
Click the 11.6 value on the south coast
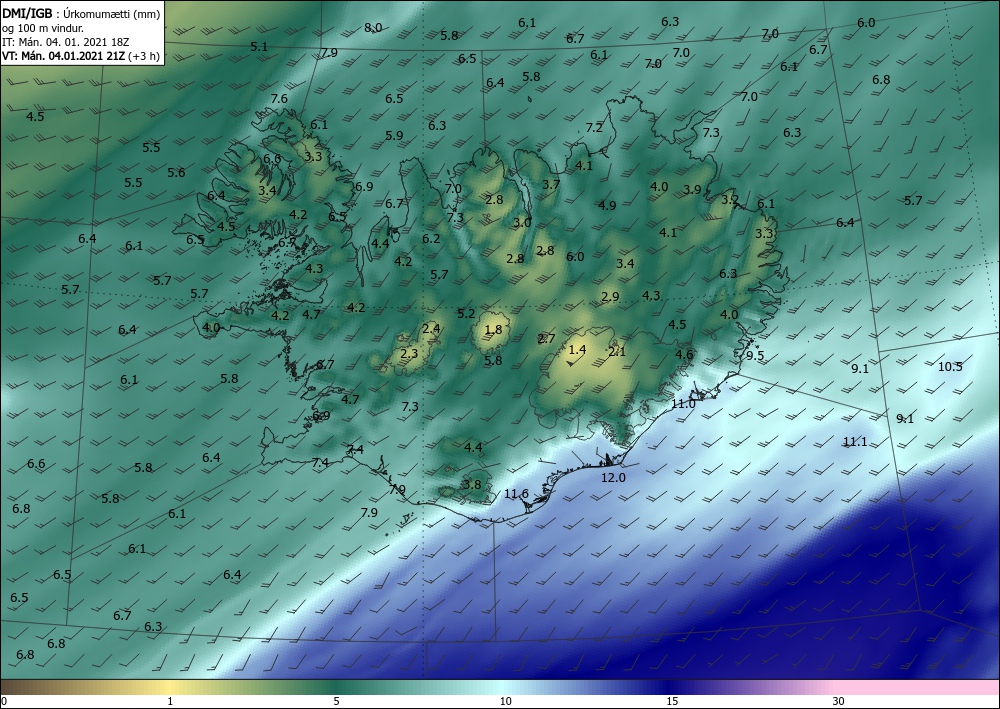[516, 493]
